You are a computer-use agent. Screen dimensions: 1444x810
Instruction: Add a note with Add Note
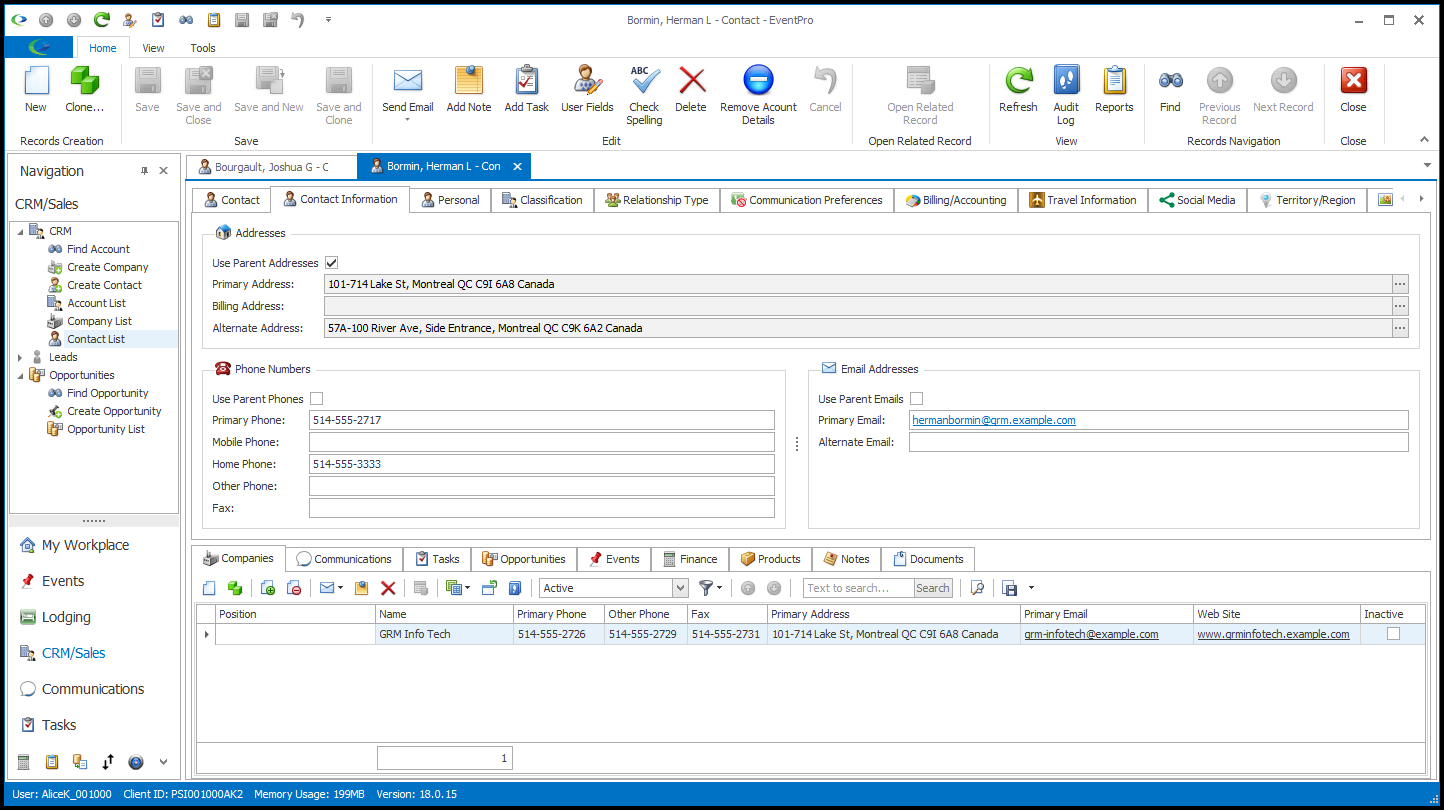click(468, 90)
